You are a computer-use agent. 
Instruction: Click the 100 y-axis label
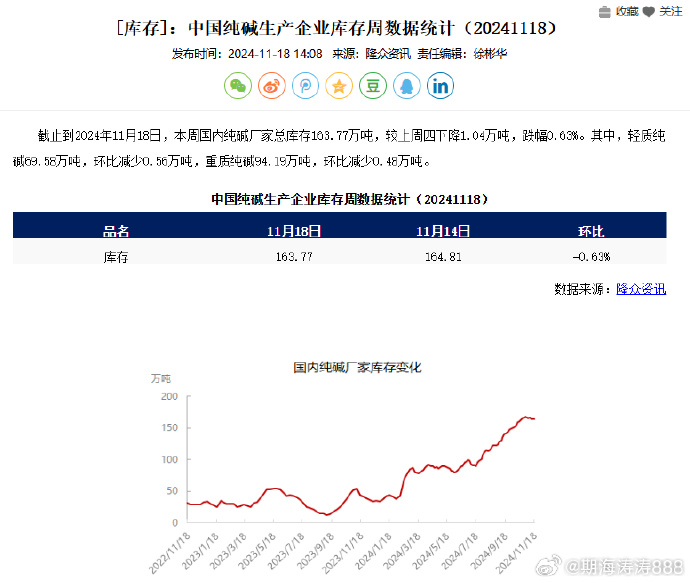coord(169,459)
